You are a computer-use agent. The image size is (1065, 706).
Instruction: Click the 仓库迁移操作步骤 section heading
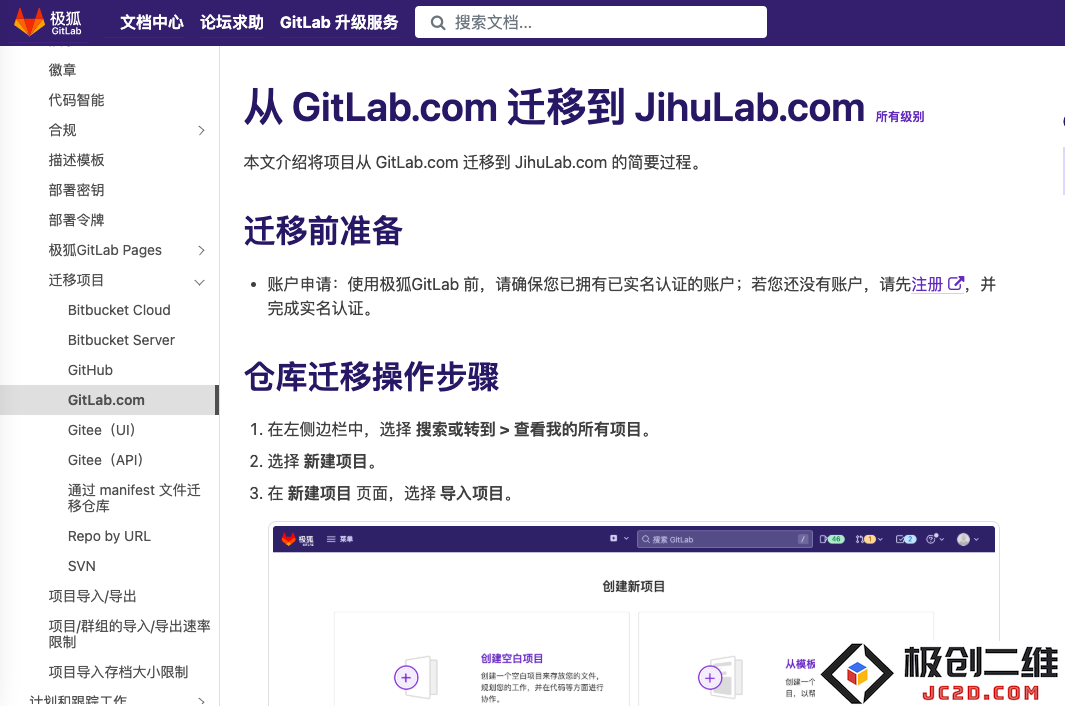coord(372,376)
